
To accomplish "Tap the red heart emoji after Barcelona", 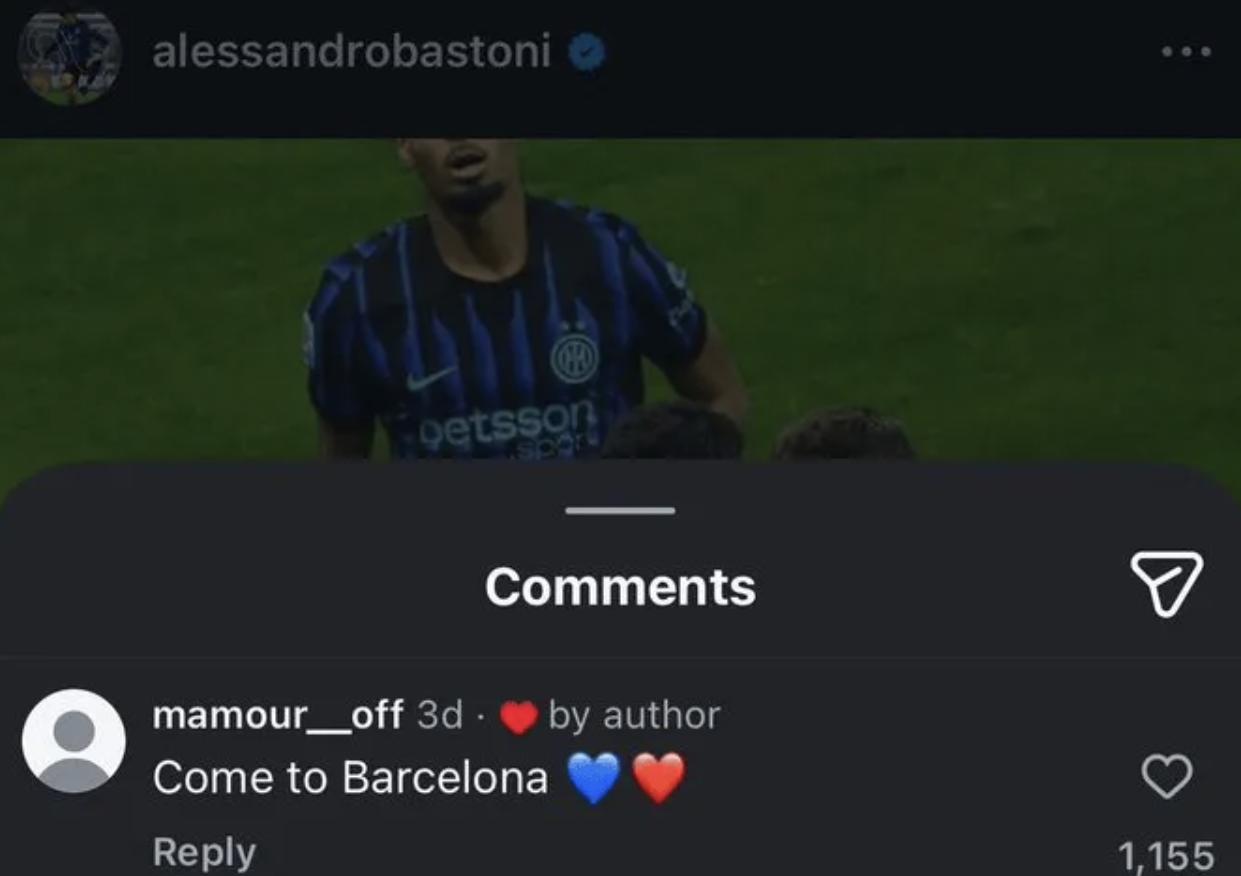I will click(x=659, y=778).
